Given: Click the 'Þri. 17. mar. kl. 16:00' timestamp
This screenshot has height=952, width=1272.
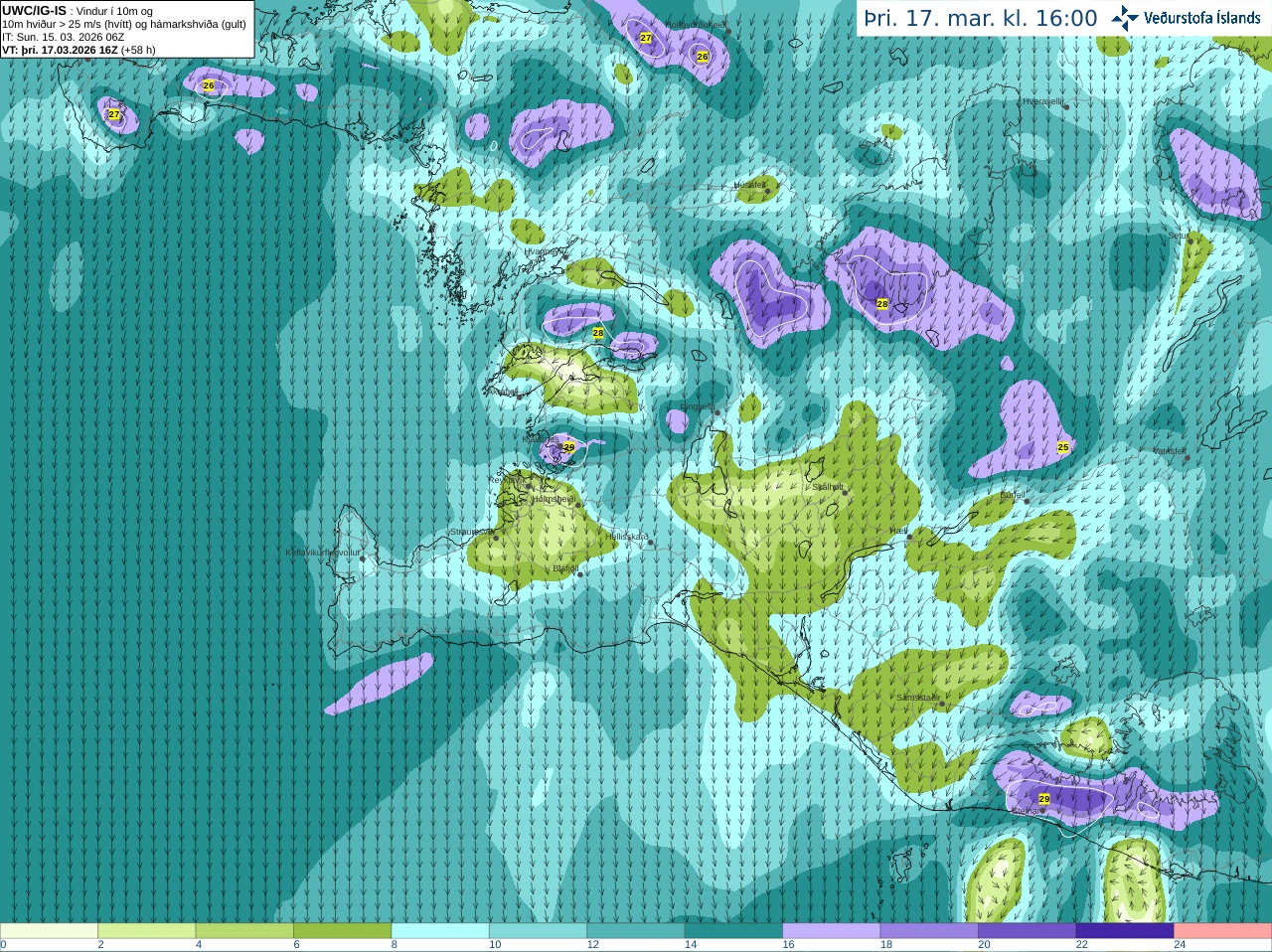Looking at the screenshot, I should (981, 18).
